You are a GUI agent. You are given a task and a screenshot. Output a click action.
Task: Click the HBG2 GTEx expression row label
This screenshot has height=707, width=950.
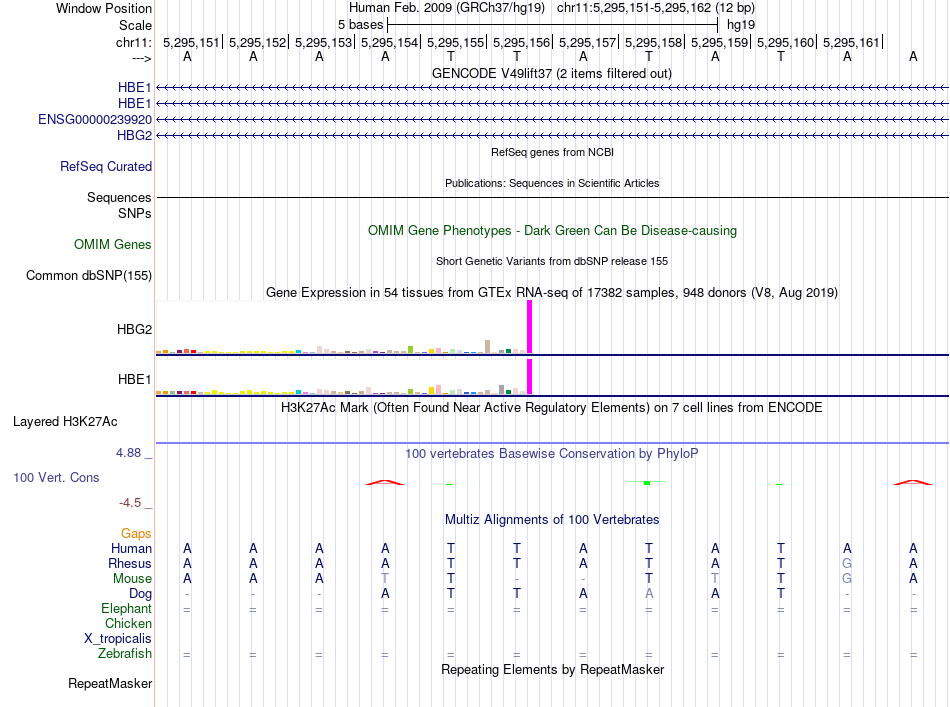click(x=134, y=330)
